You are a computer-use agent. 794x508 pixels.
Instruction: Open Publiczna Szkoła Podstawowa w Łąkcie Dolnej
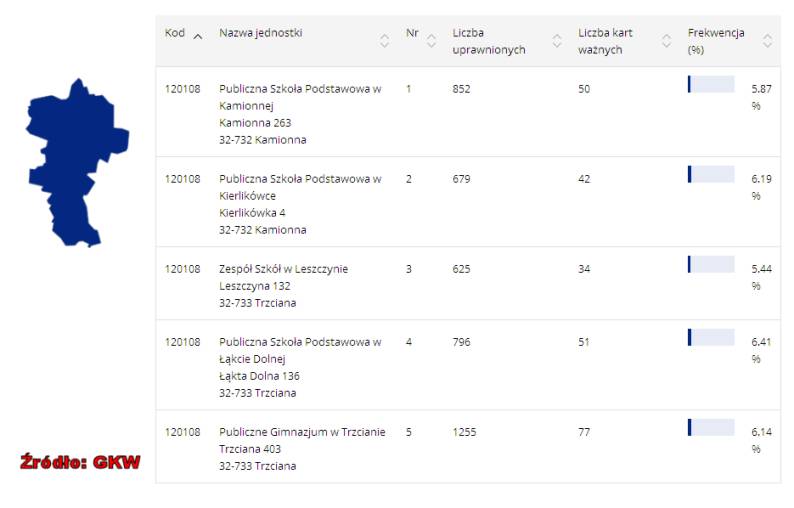468,365
